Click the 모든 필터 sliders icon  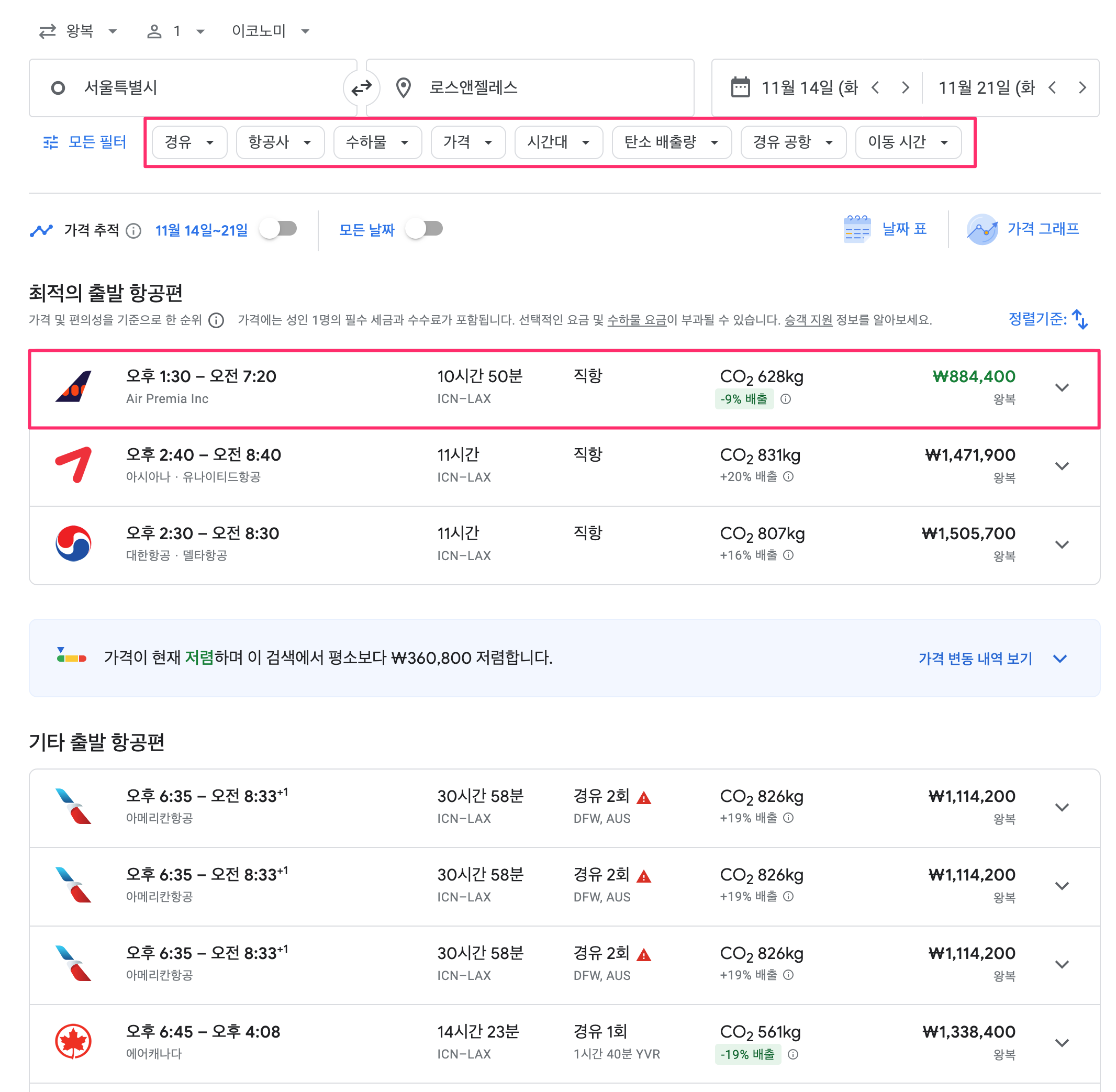50,142
